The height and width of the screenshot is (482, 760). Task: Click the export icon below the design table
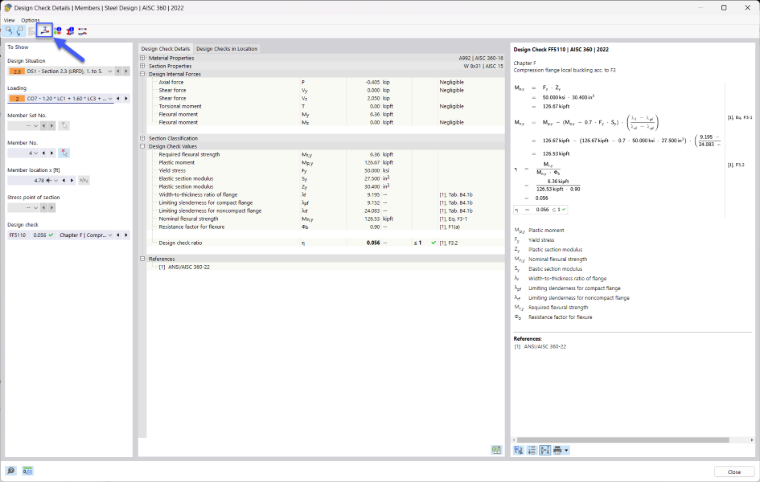(496, 450)
